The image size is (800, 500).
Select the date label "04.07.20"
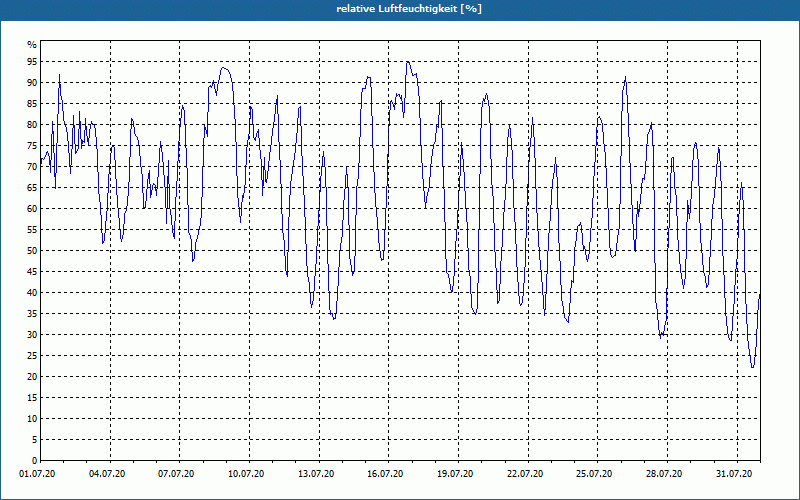[x=107, y=474]
